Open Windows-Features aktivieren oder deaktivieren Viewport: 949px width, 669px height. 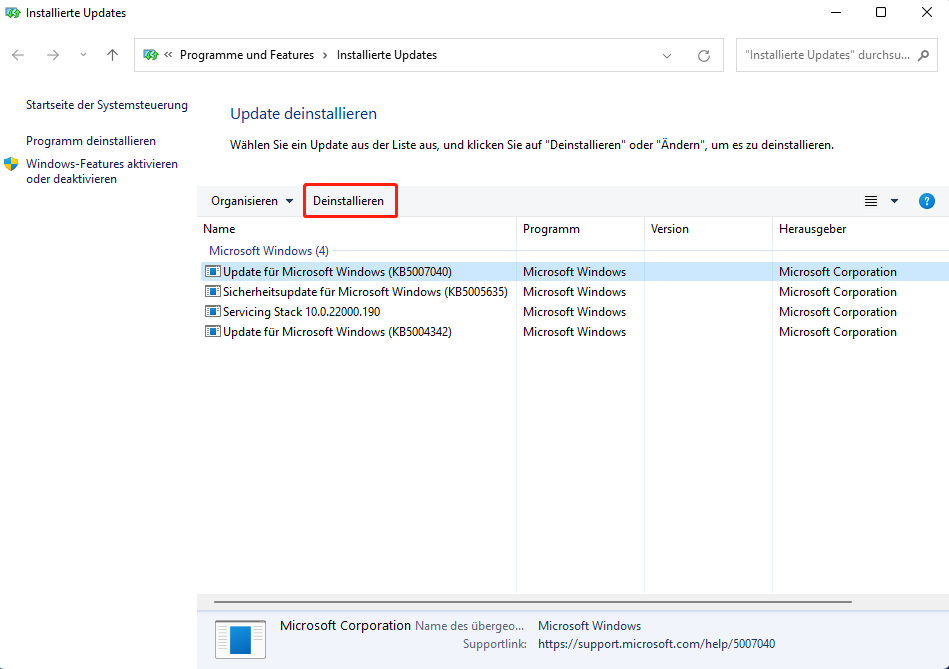(101, 171)
